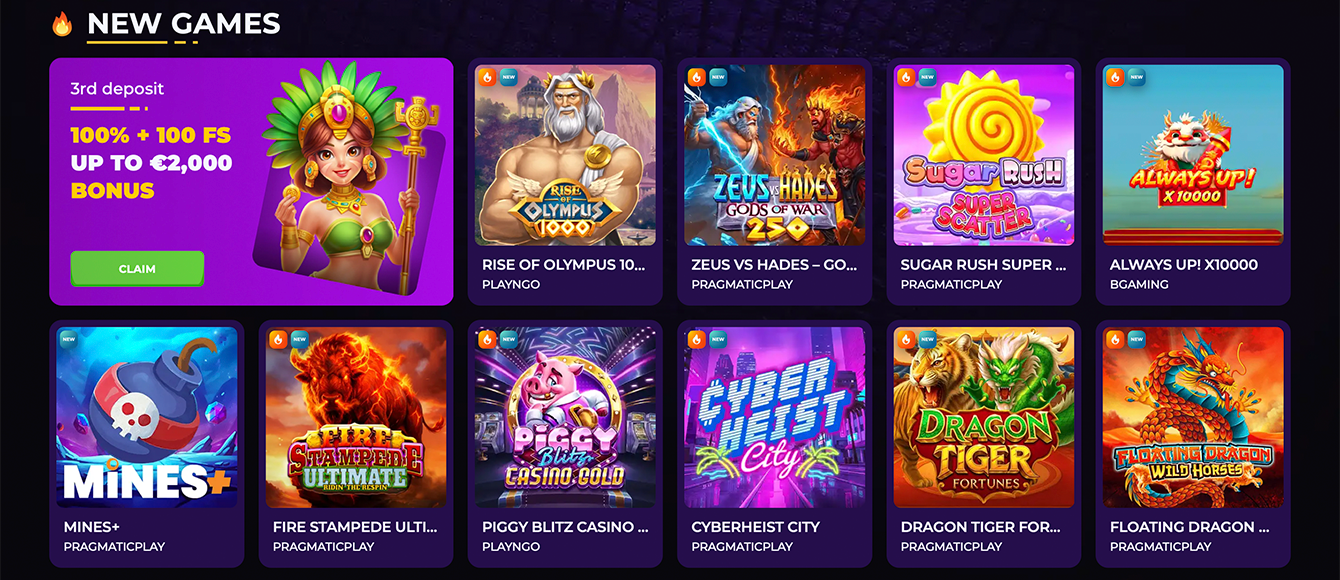The image size is (1340, 580).
Task: Click the hot flame badge on Rise of Olympus
Action: tap(487, 77)
